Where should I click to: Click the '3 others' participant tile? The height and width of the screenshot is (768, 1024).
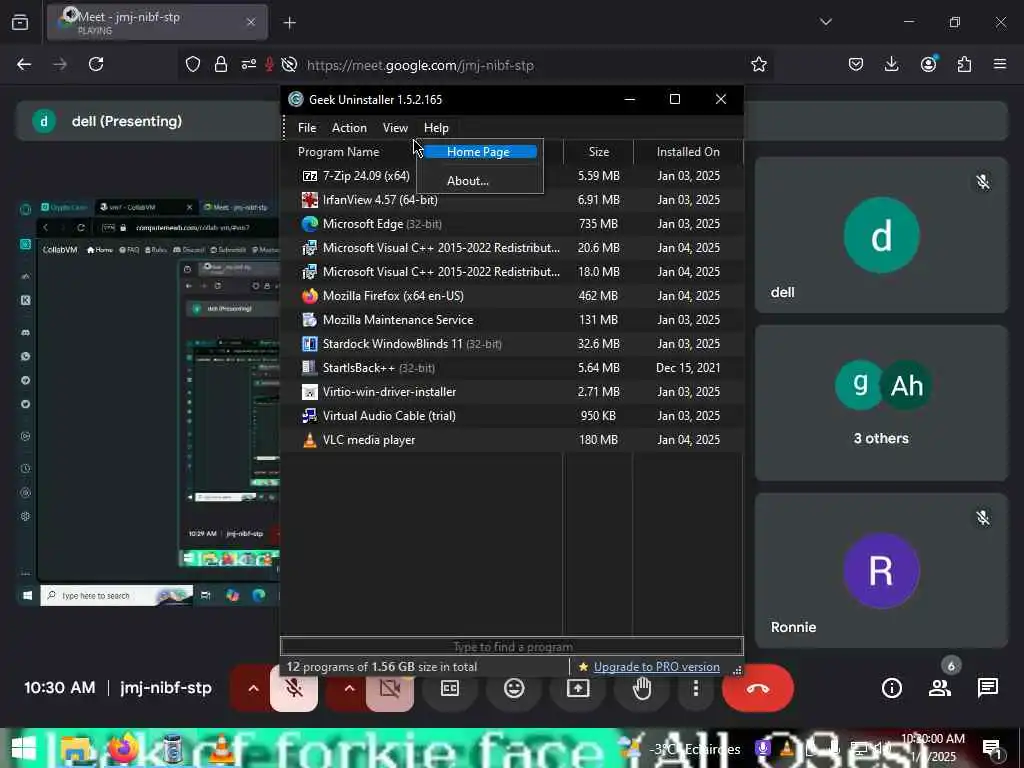[x=881, y=403]
